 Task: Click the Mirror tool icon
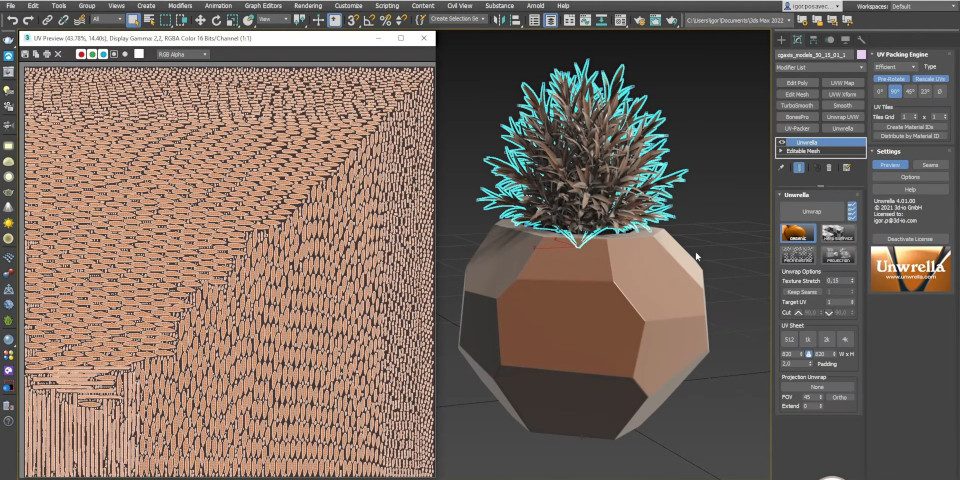pyautogui.click(x=499, y=20)
